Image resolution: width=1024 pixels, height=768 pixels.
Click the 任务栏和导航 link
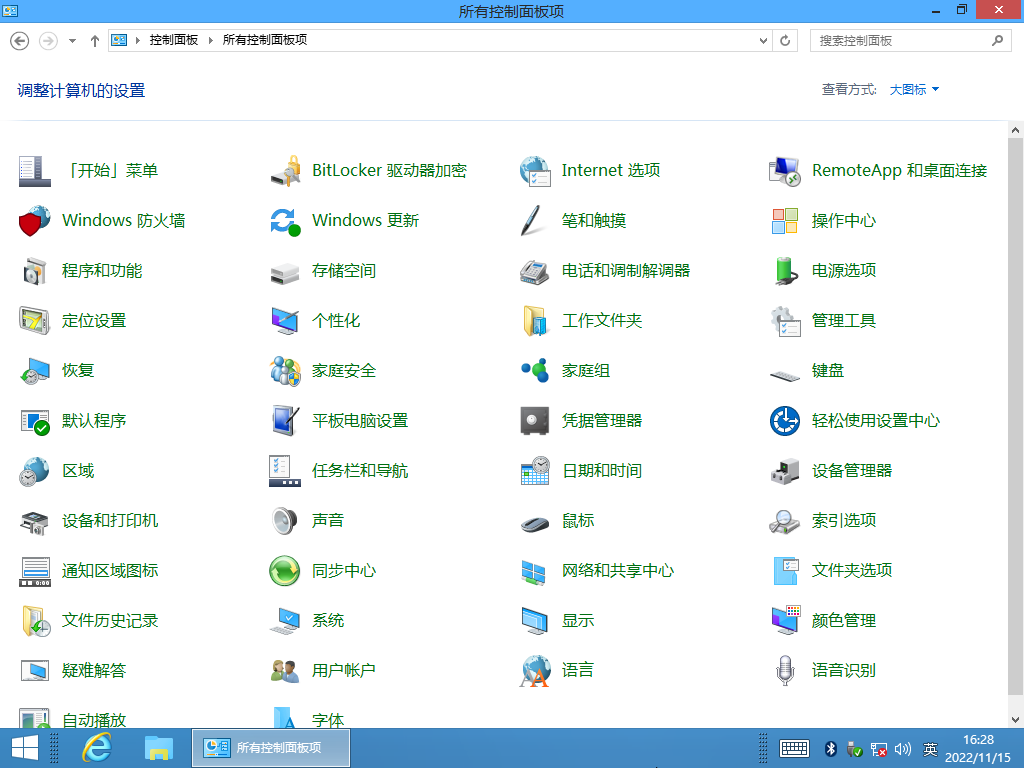pos(360,471)
